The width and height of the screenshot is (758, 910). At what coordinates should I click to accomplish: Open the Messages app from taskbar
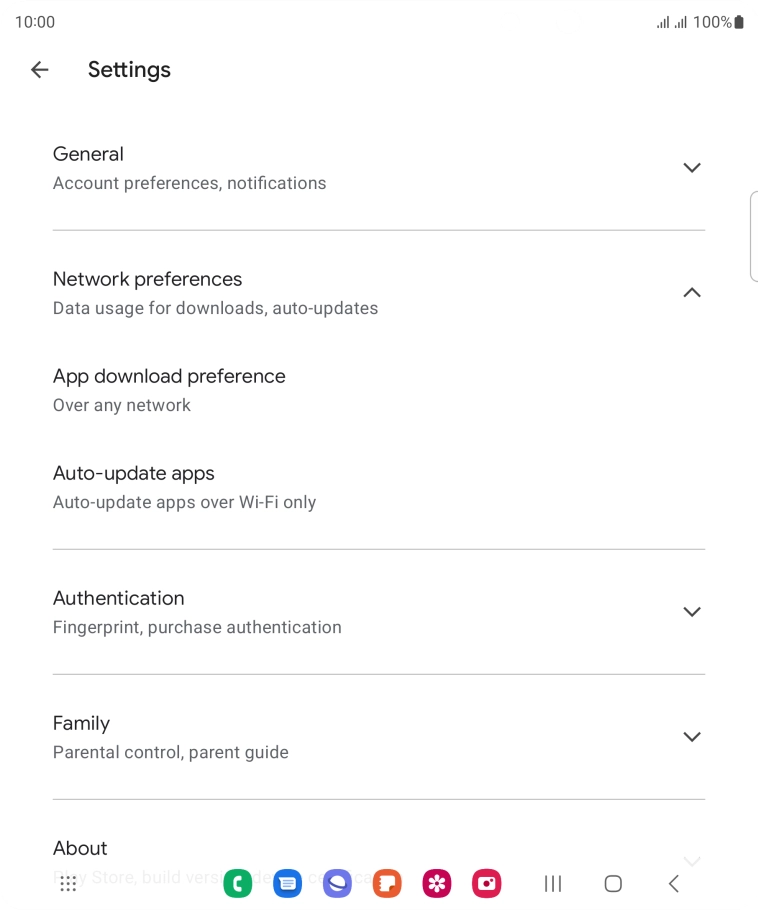[287, 883]
